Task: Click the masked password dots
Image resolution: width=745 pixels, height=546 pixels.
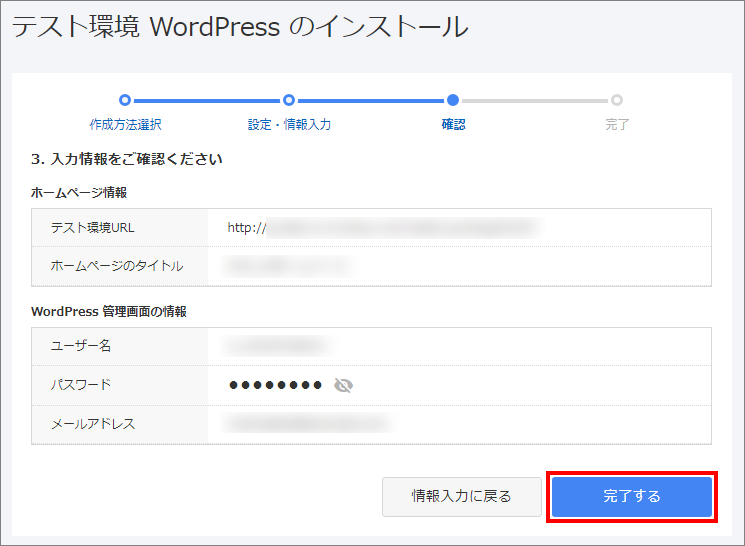Action: pos(276,385)
